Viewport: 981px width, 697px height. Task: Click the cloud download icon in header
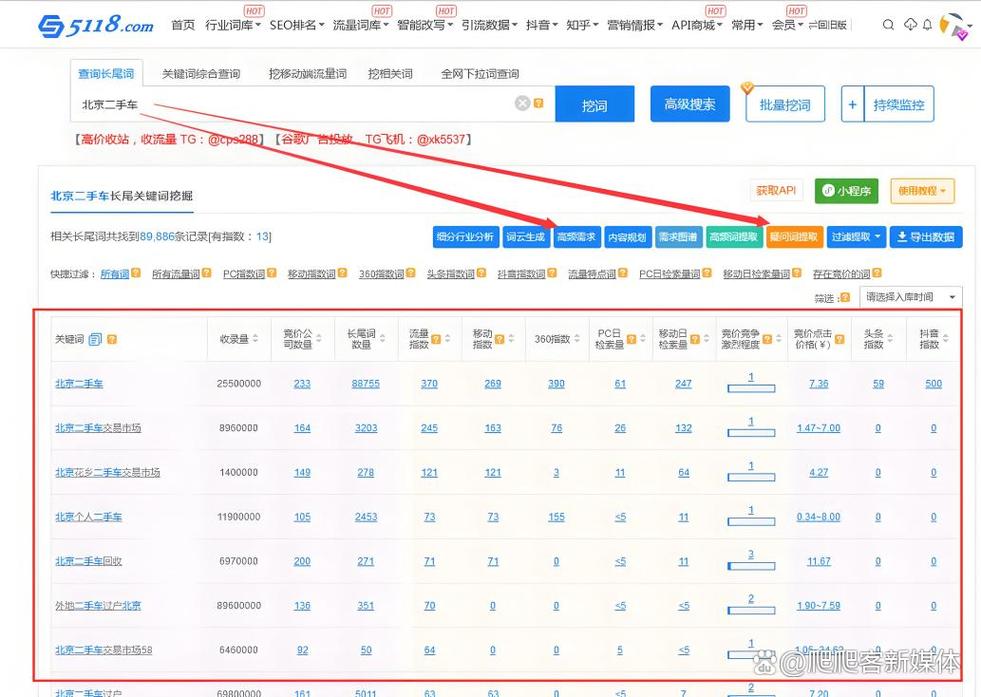tap(910, 24)
